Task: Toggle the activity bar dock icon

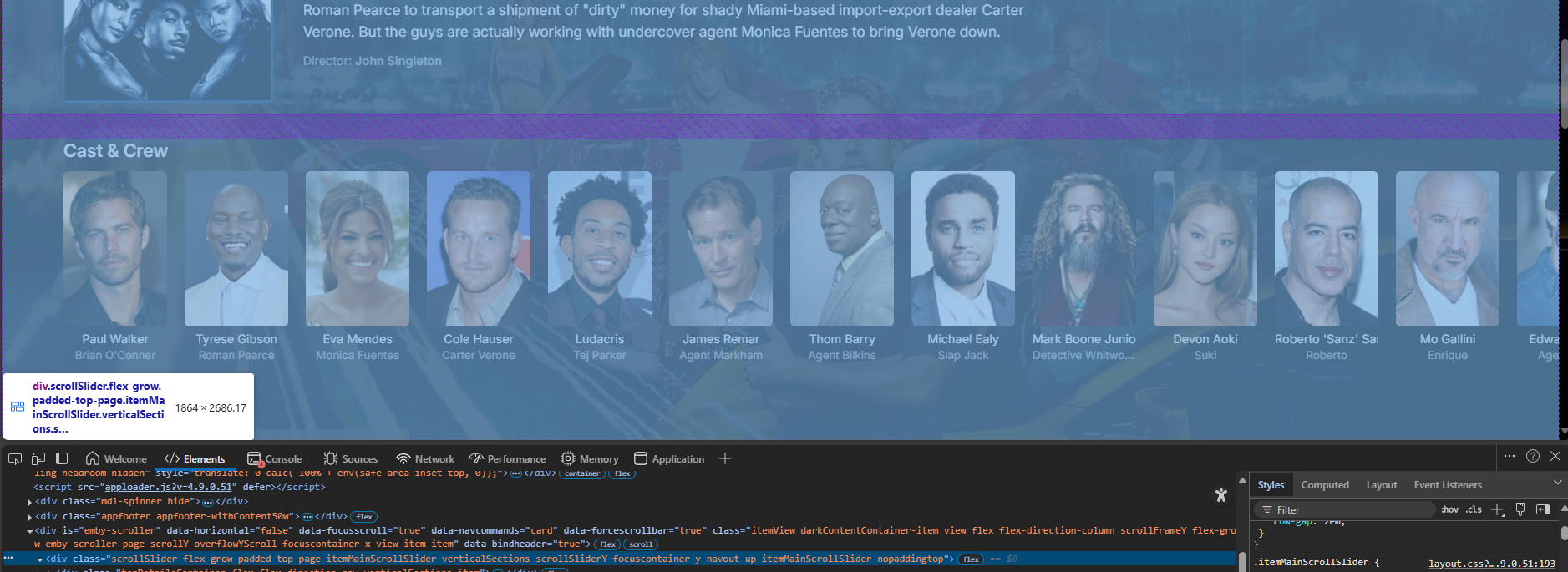Action: pos(62,458)
